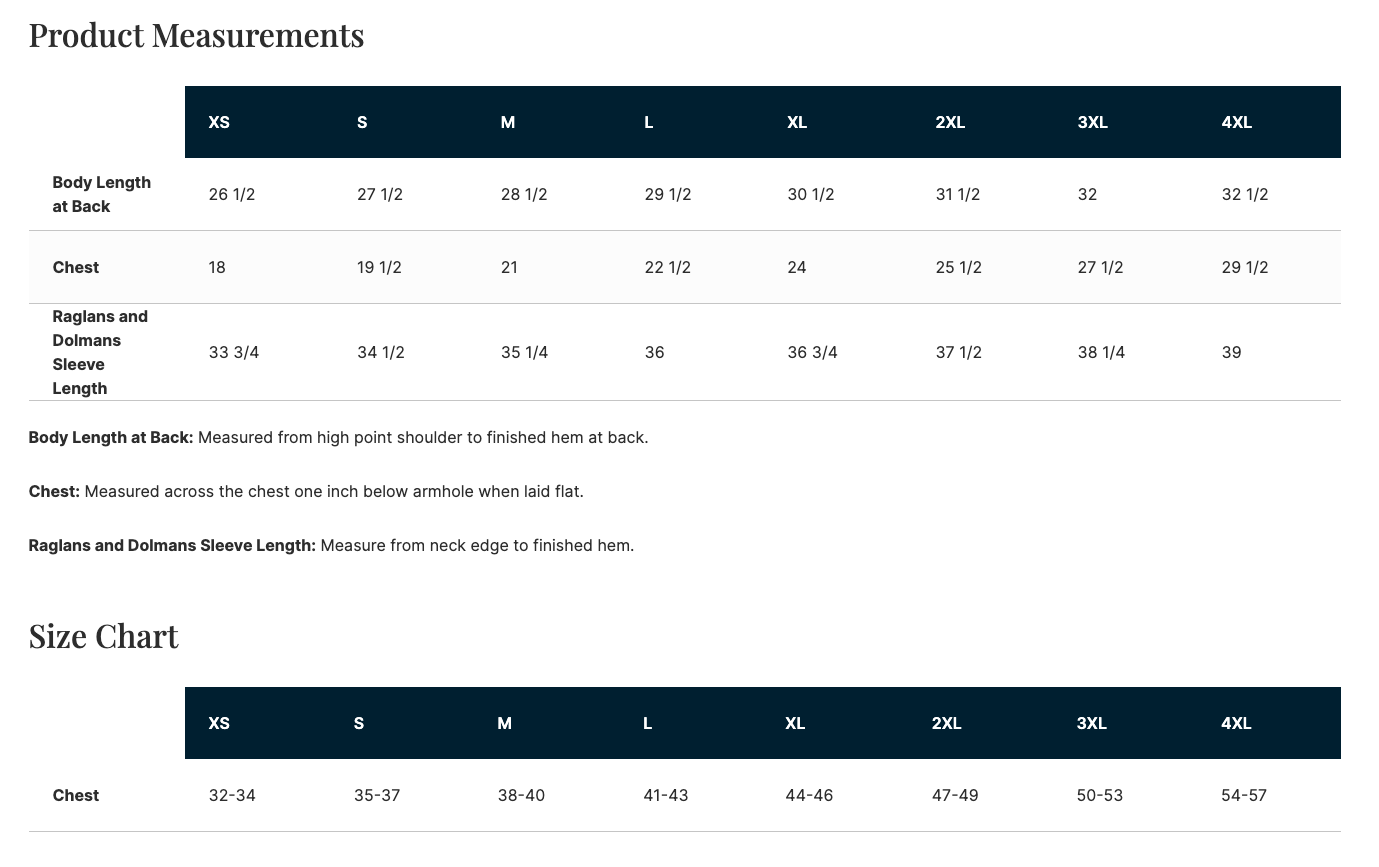Click Body Length at Back row label
1379x867 pixels.
[x=102, y=194]
